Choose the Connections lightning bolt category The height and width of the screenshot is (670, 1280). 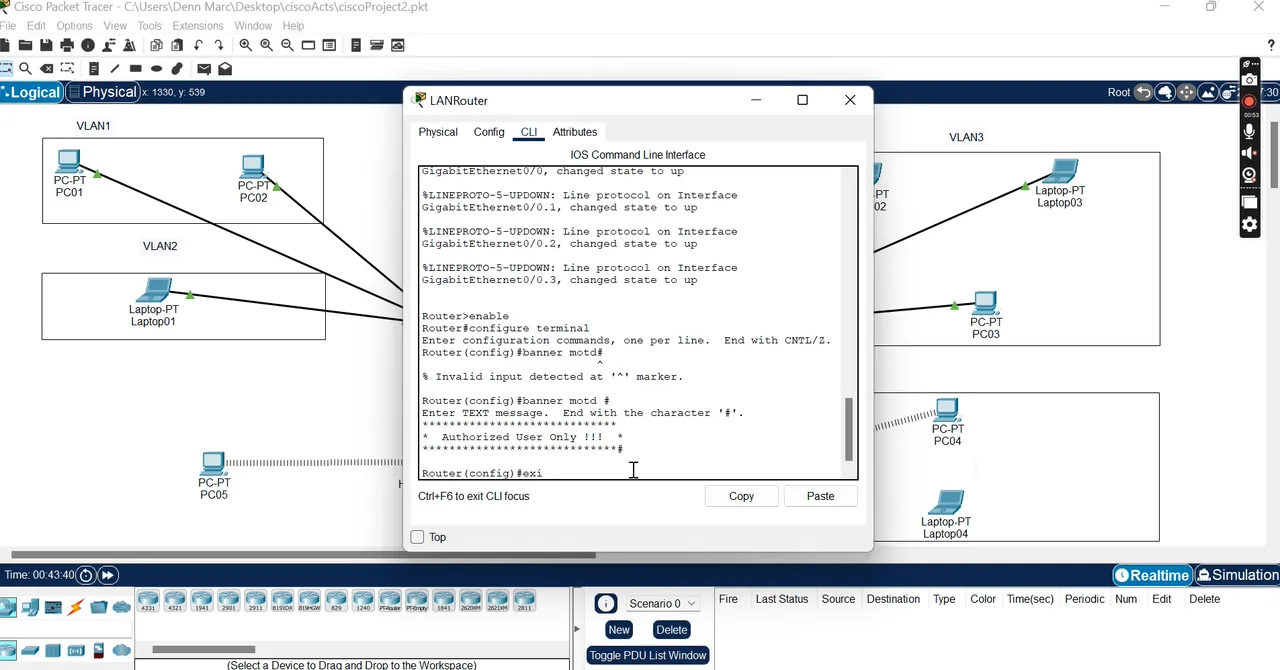pyautogui.click(x=76, y=607)
